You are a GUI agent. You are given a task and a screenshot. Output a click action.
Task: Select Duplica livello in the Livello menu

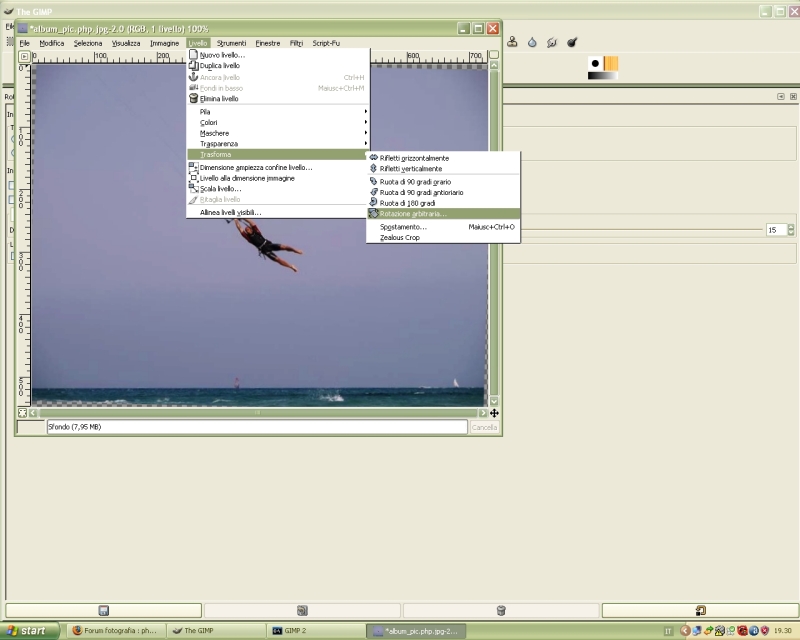pyautogui.click(x=219, y=66)
